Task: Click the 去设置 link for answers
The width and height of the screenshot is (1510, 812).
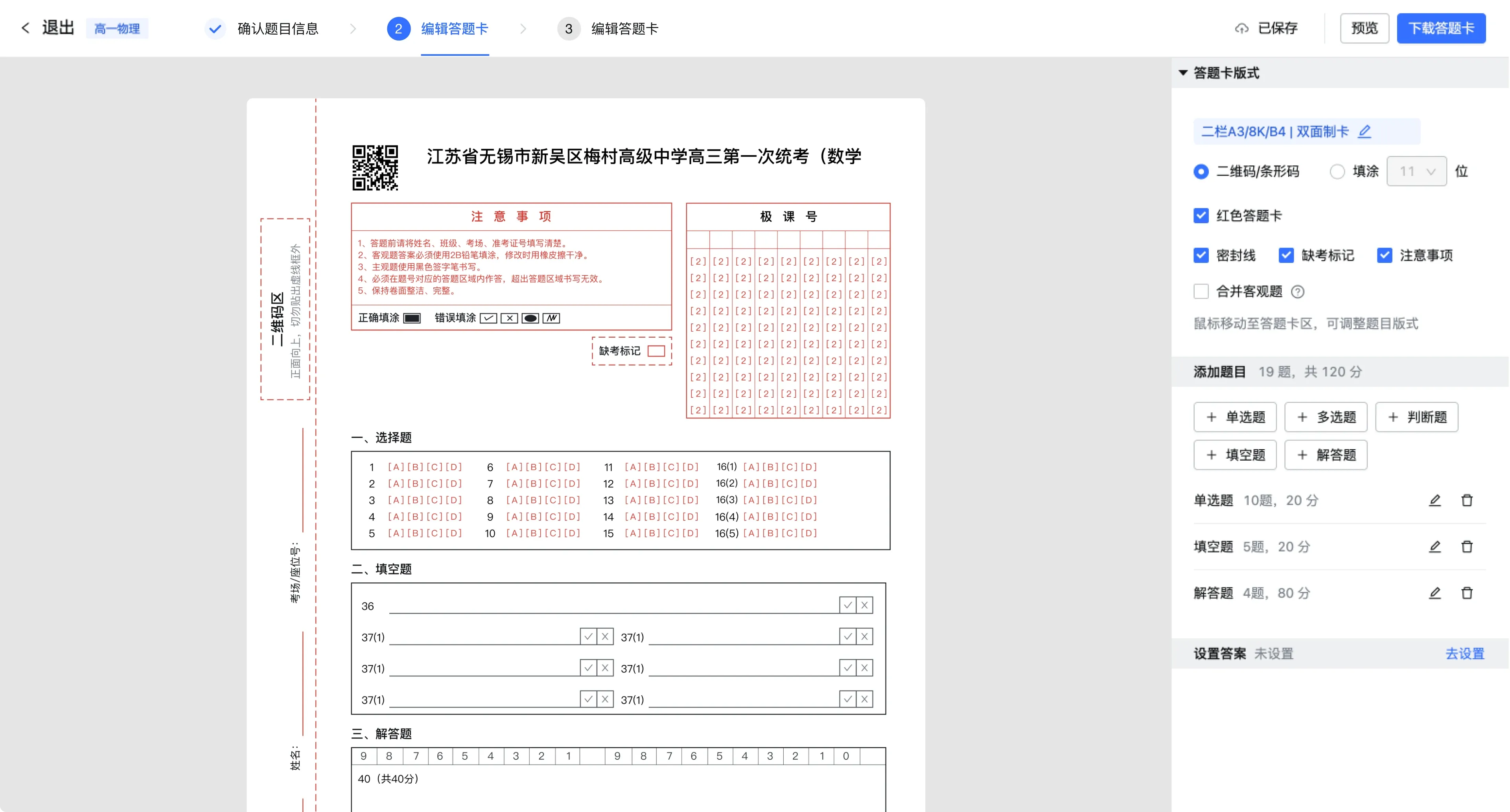Action: [1465, 654]
